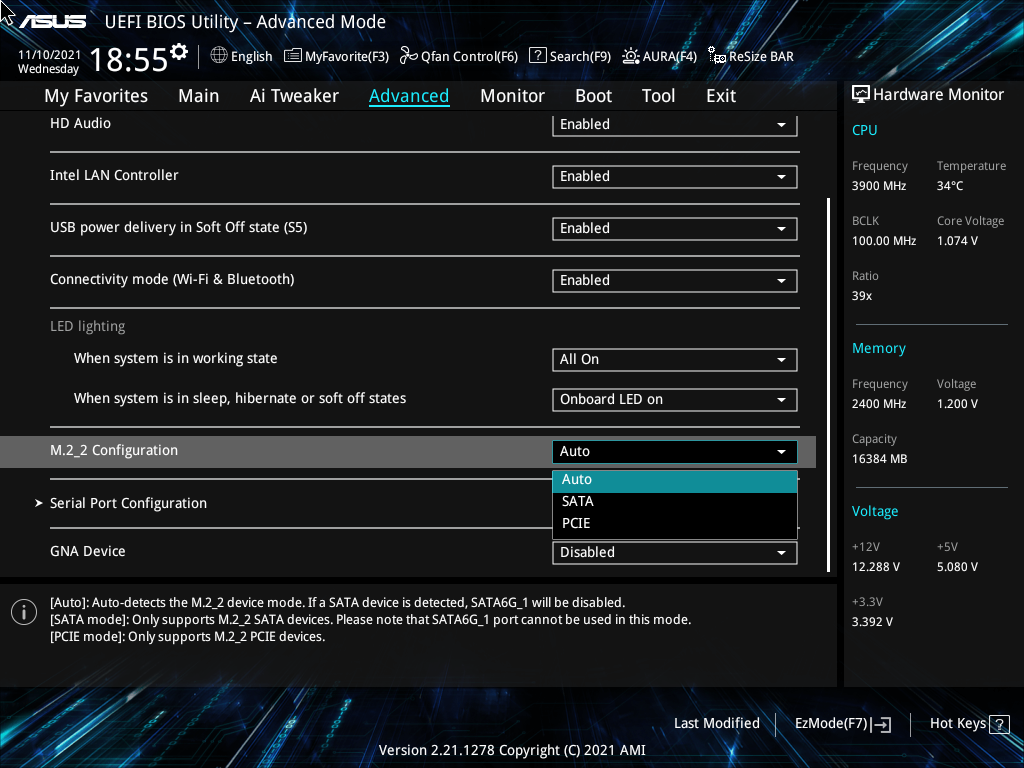Open USB power delivery S5 dropdown
This screenshot has height=768, width=1024.
[x=675, y=229]
